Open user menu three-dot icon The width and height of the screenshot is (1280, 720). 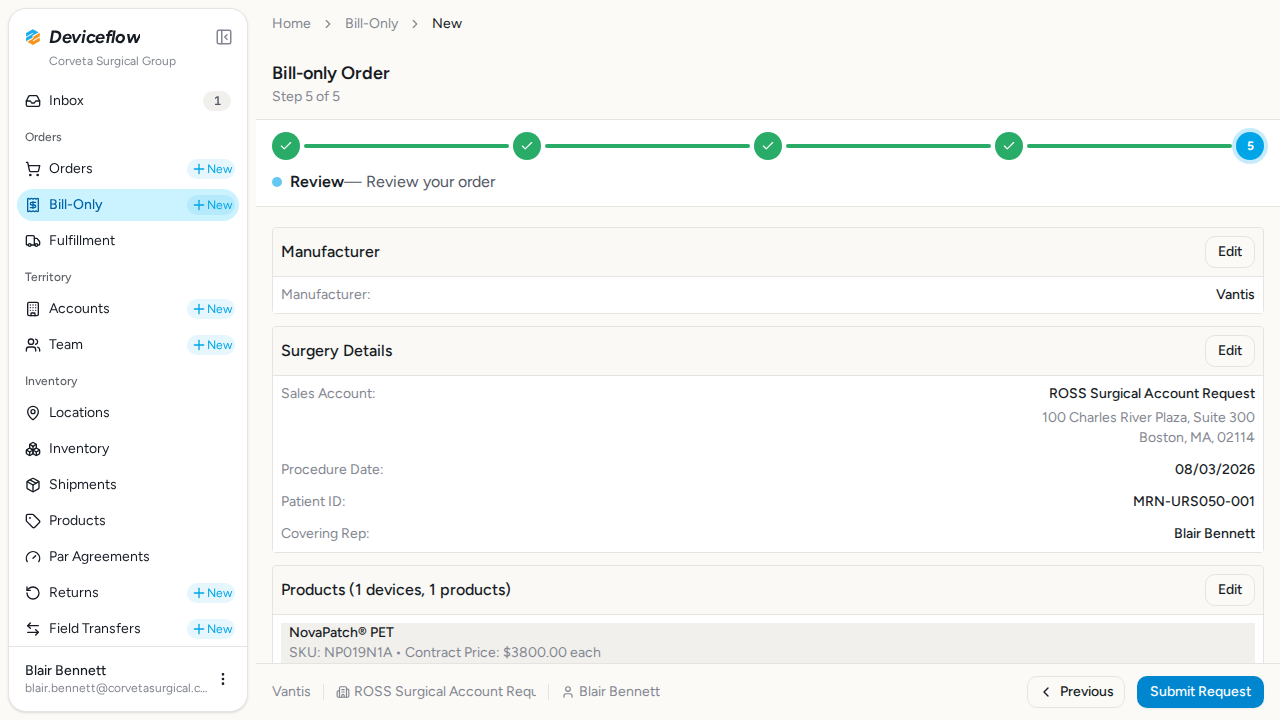coord(223,679)
